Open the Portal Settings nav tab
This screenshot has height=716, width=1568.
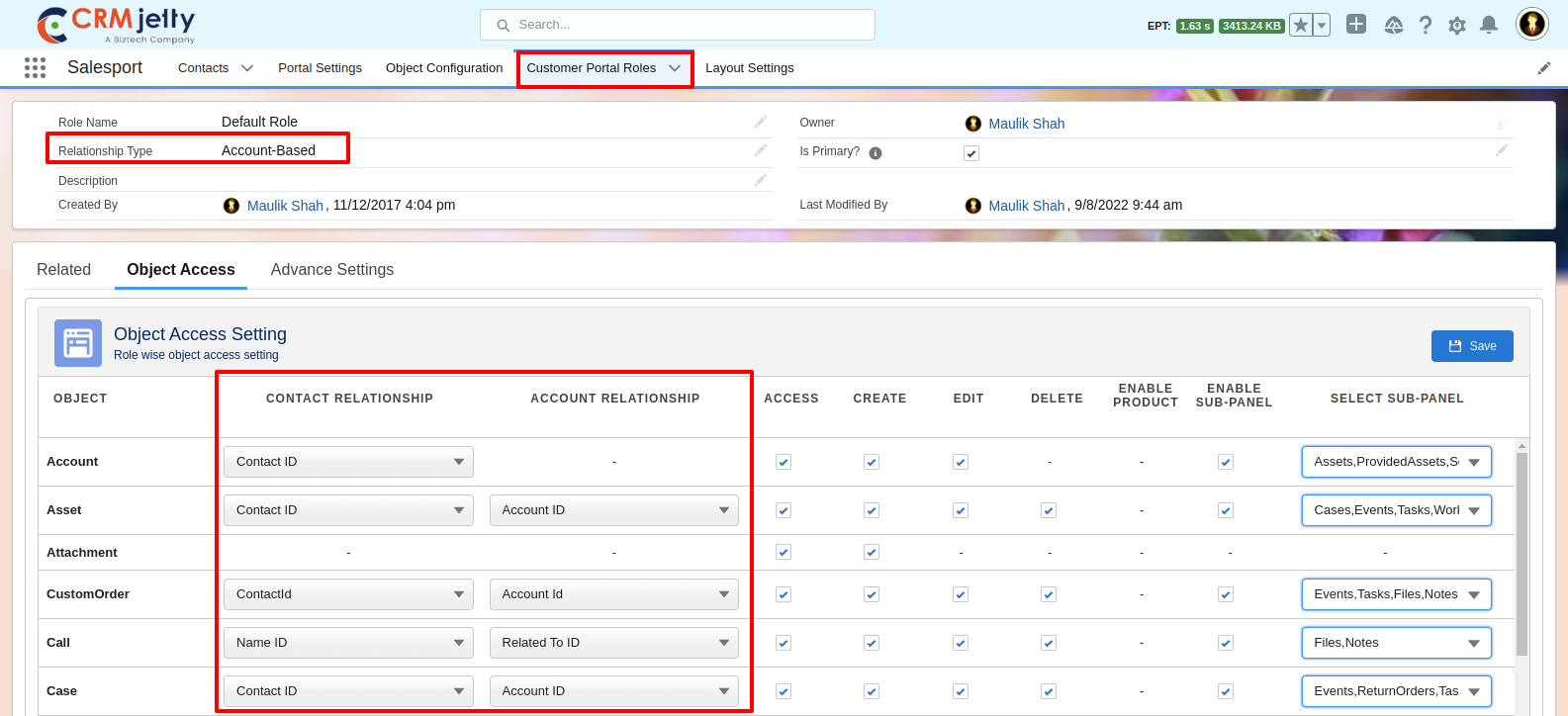coord(320,68)
